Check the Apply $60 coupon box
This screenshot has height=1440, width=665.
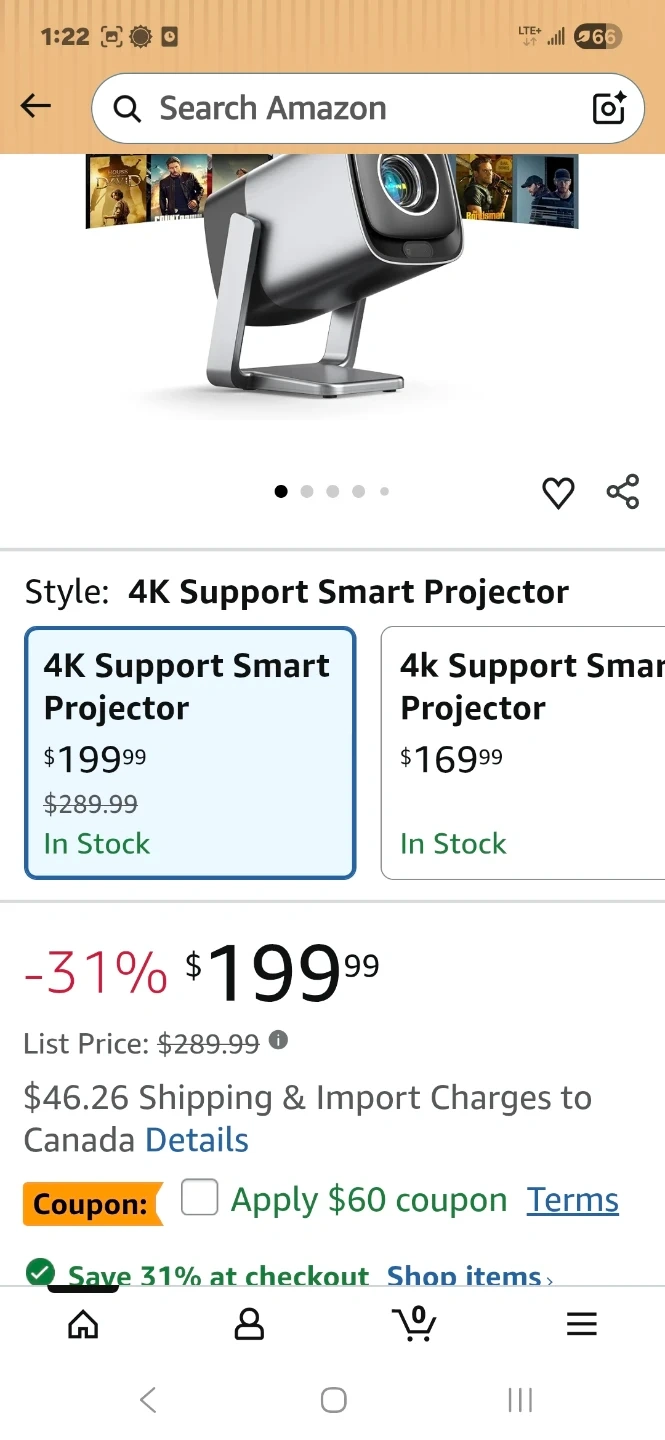pyautogui.click(x=199, y=1198)
